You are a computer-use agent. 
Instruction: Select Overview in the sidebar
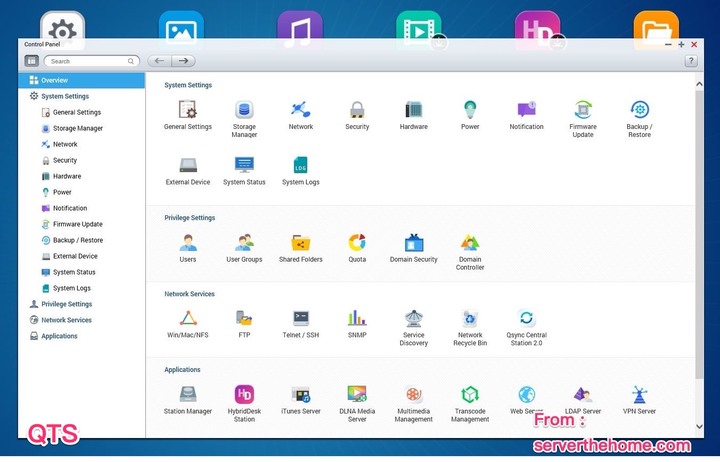[x=82, y=80]
